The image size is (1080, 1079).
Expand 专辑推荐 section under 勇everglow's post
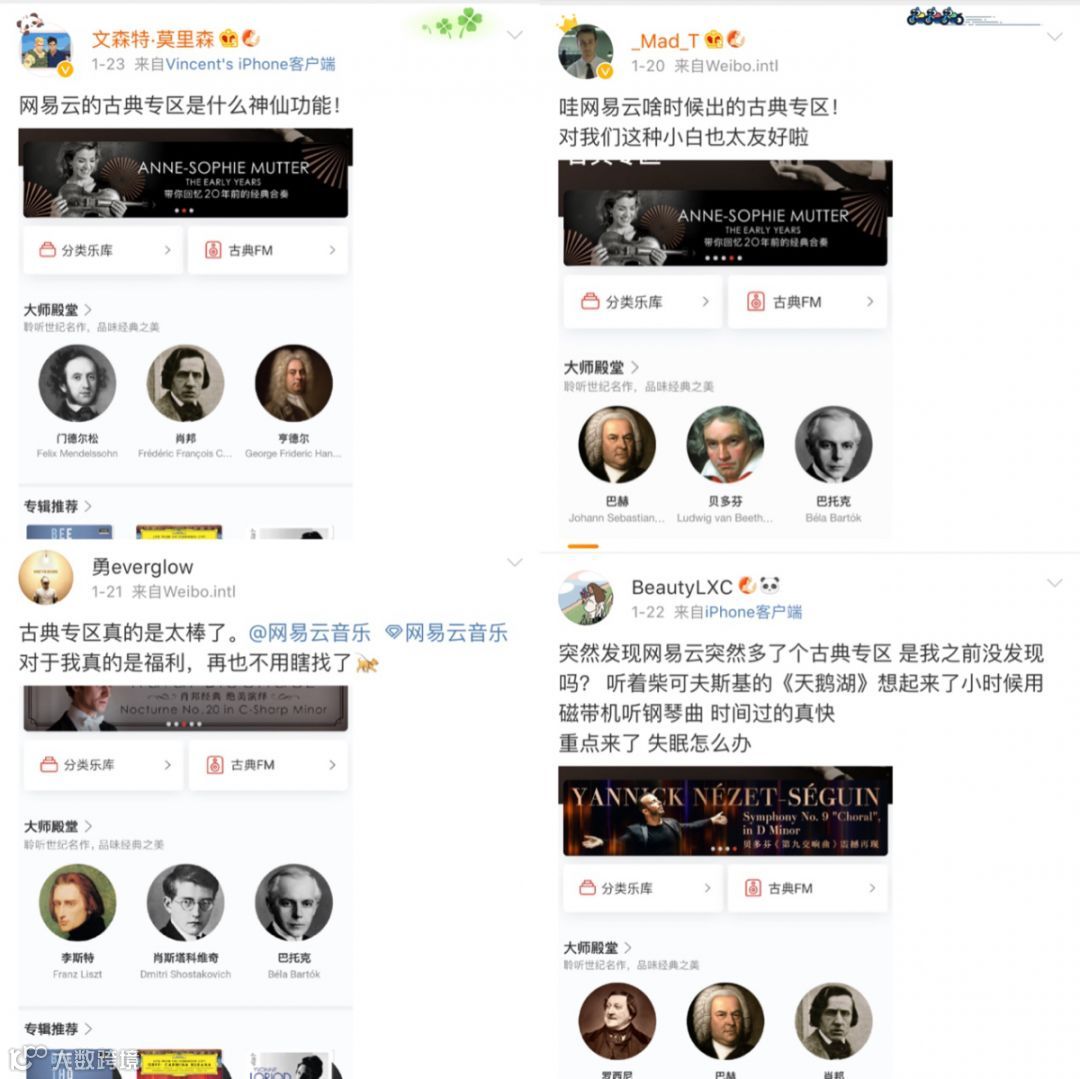(58, 1029)
